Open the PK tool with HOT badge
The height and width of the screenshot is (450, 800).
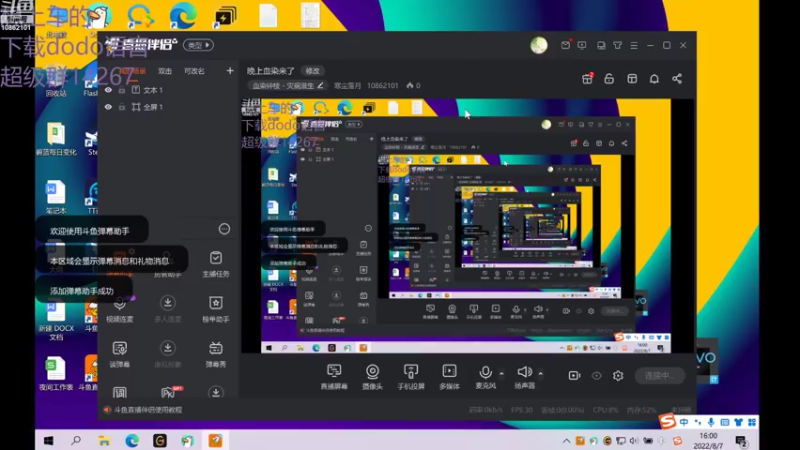[x=169, y=392]
